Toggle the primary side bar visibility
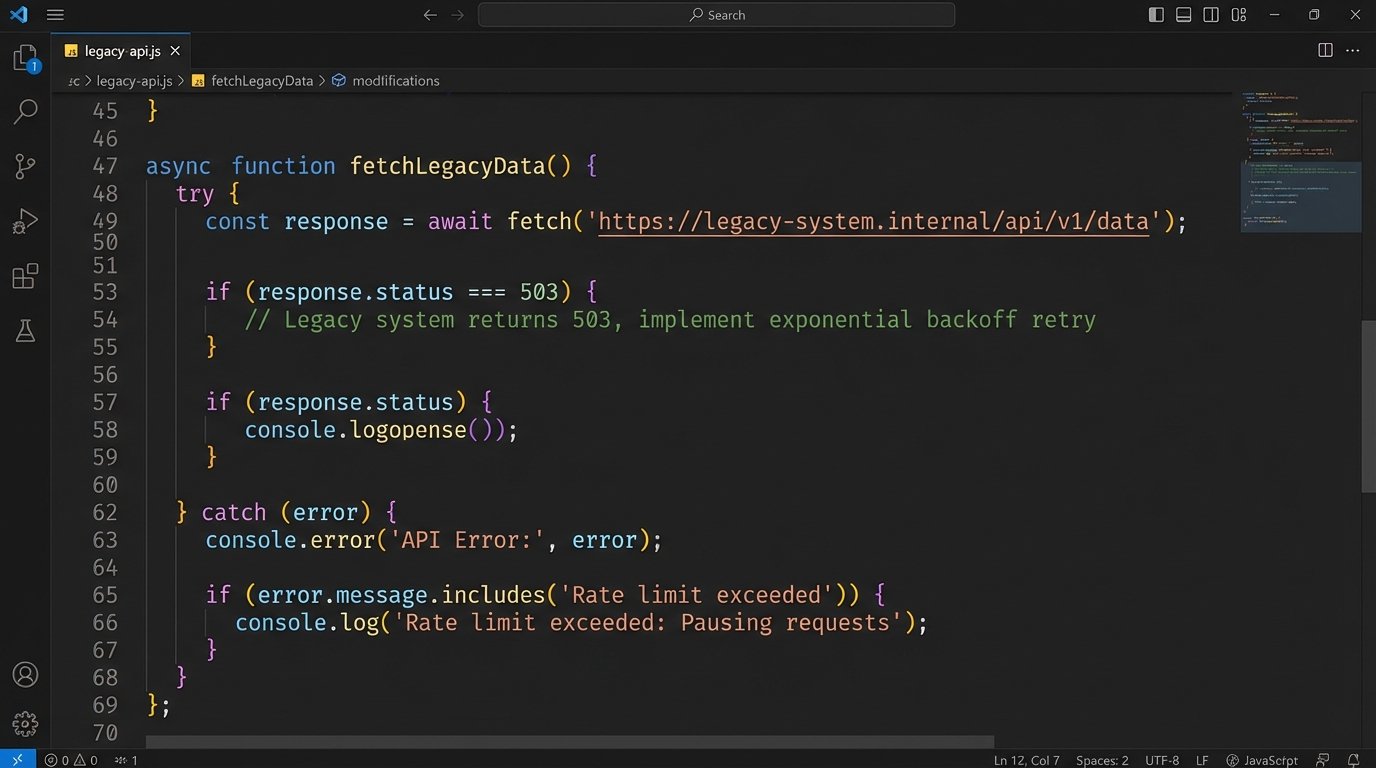This screenshot has height=768, width=1376. pos(1156,15)
